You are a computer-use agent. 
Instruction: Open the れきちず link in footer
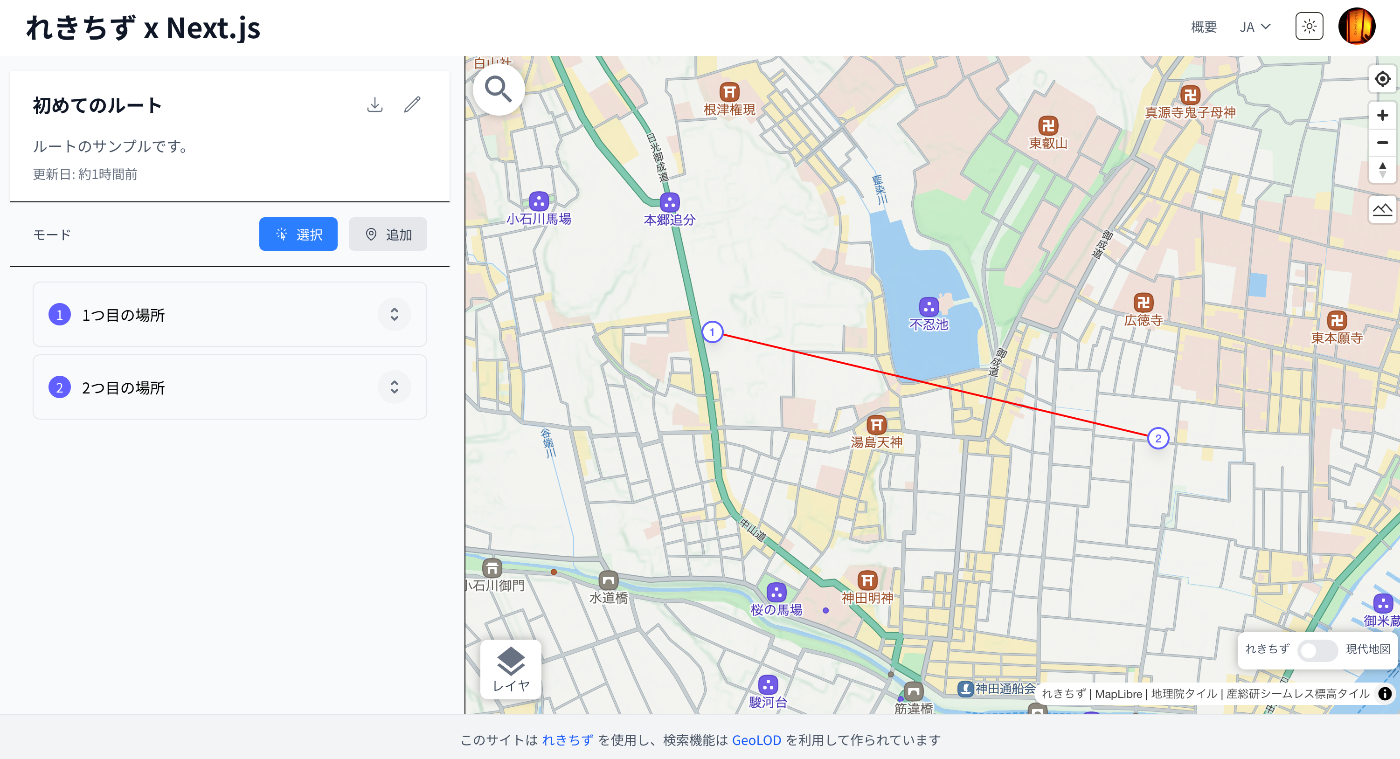568,741
